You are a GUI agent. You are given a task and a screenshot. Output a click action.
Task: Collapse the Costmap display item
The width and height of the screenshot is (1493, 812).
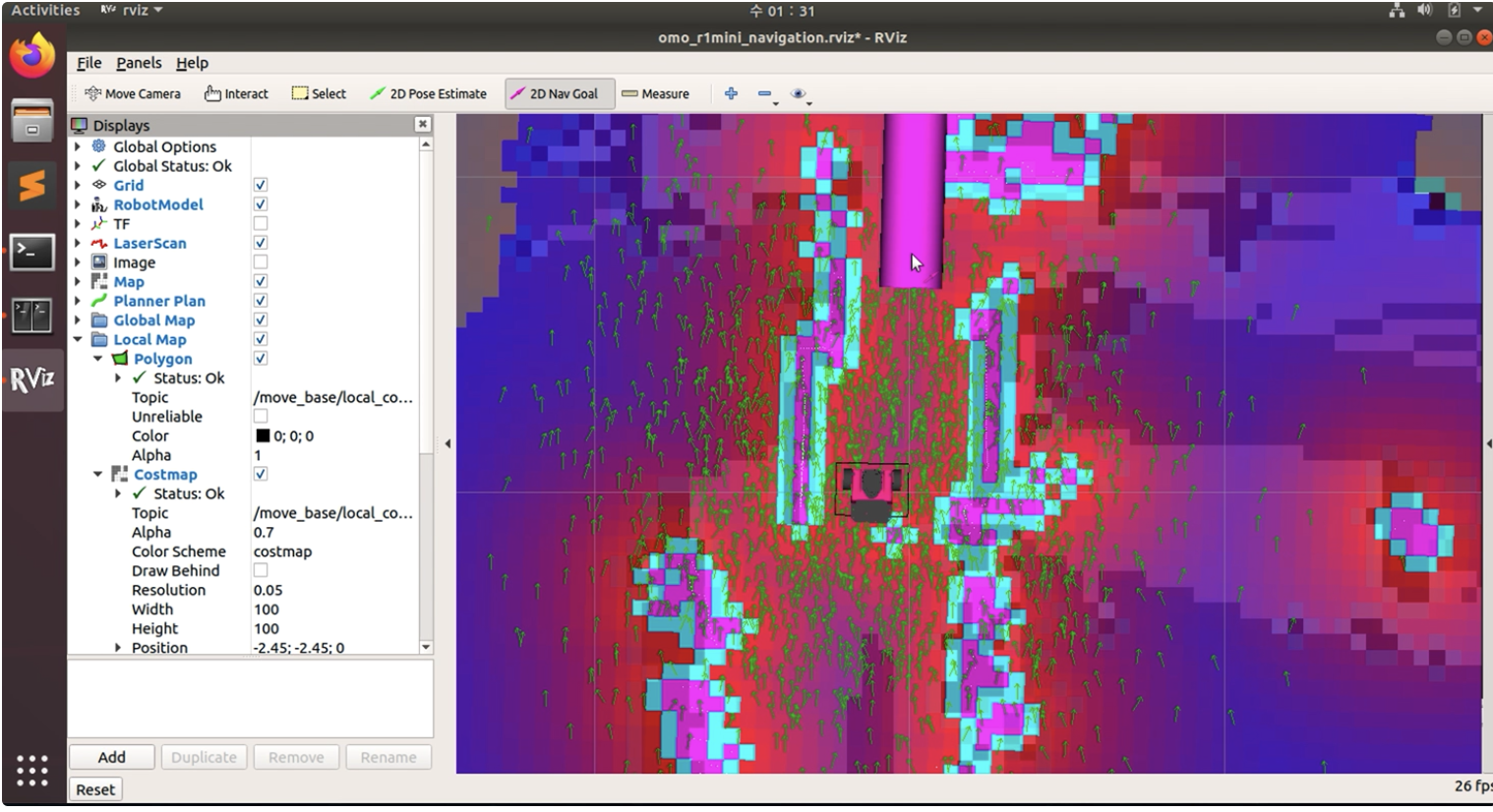(97, 474)
